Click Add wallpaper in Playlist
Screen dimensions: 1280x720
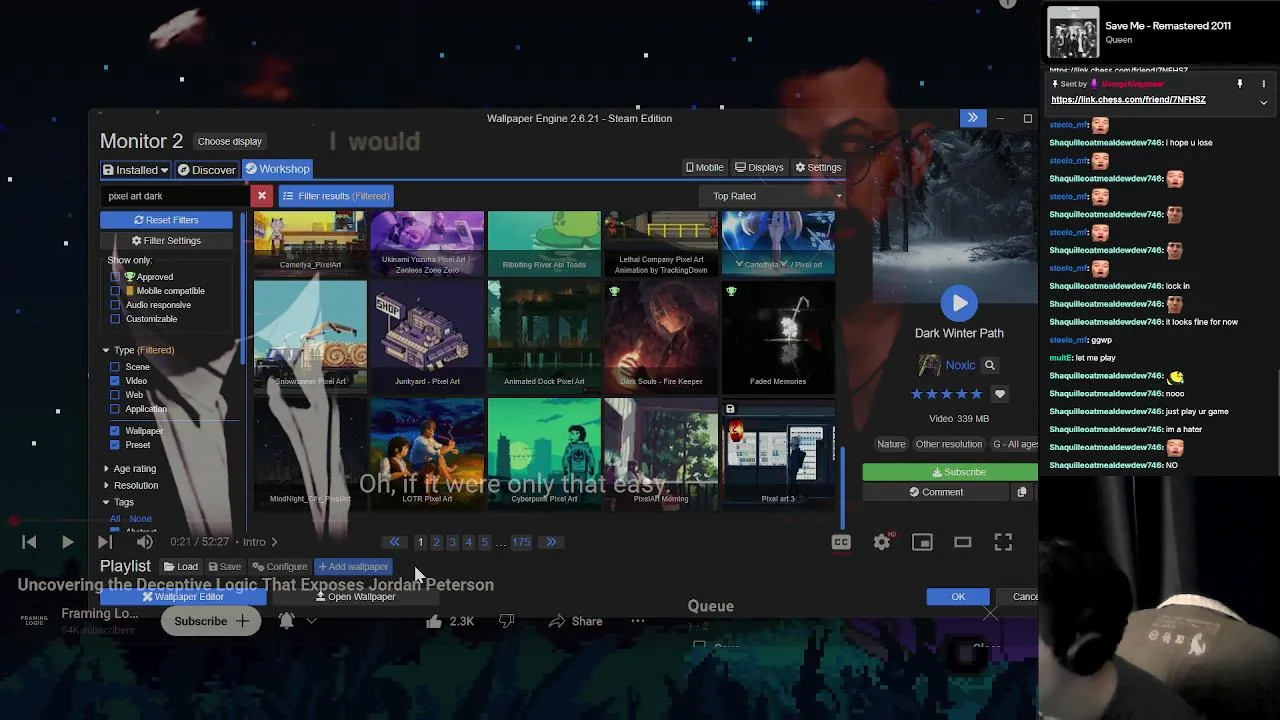pyautogui.click(x=353, y=567)
